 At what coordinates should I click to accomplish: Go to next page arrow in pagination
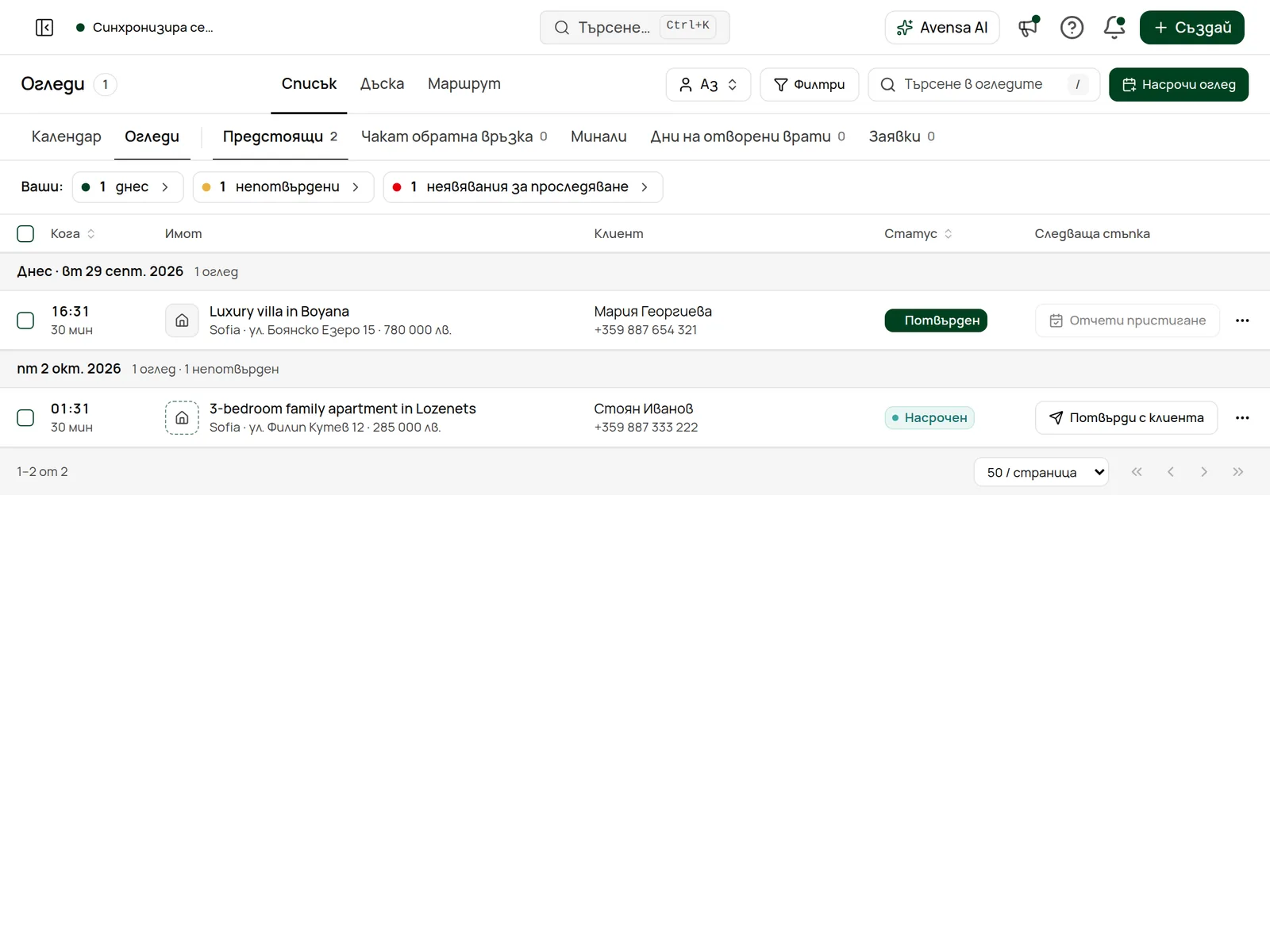1204,472
